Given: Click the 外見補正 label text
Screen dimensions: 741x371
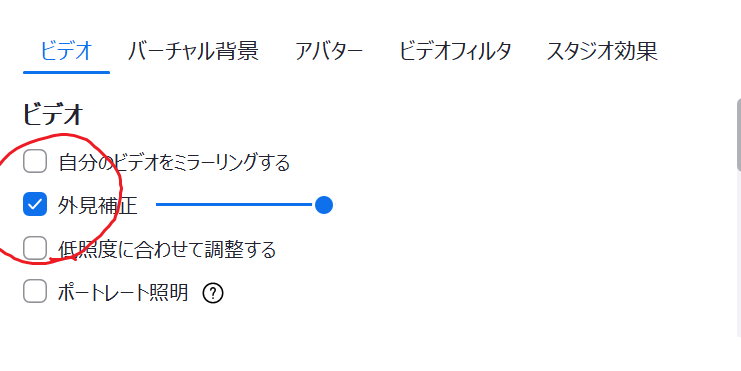Looking at the screenshot, I should tap(98, 205).
